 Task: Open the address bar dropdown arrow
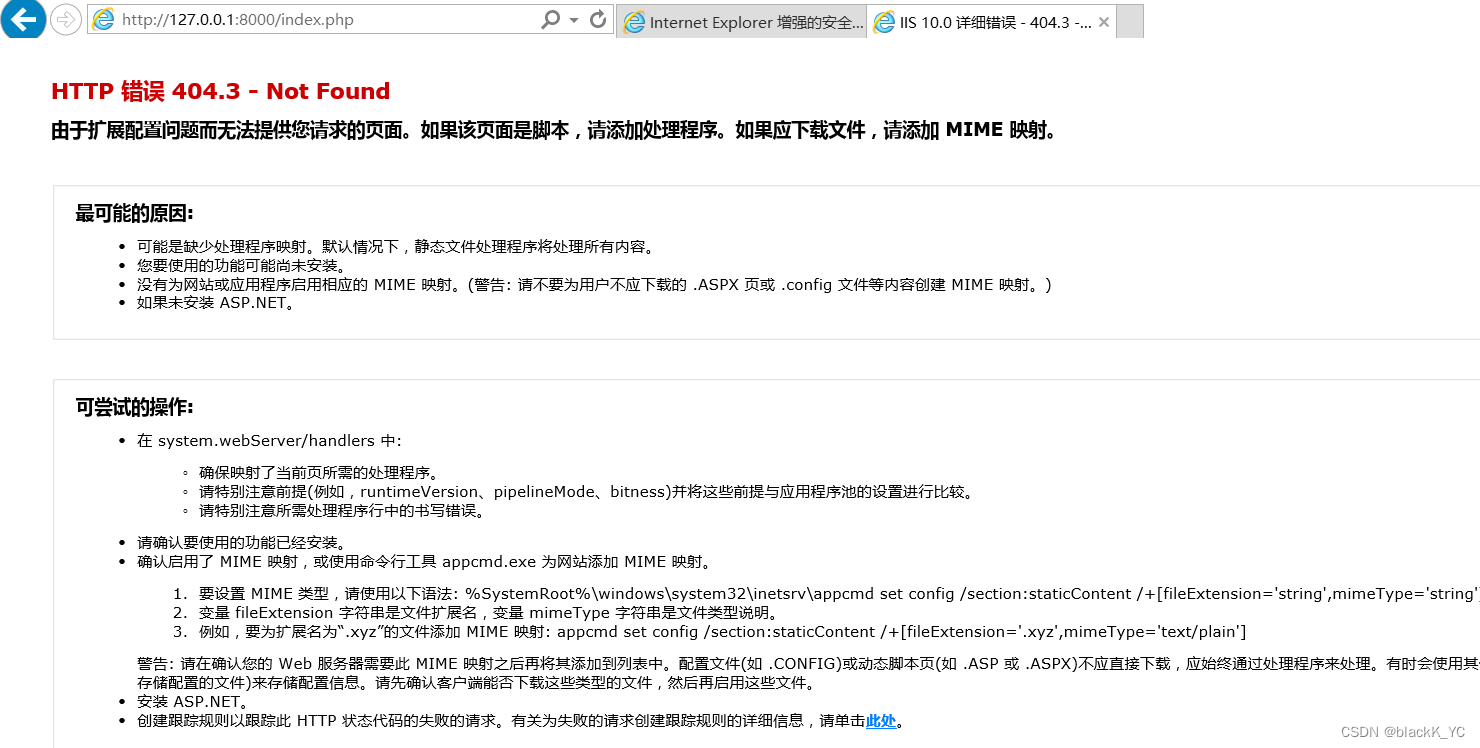574,20
